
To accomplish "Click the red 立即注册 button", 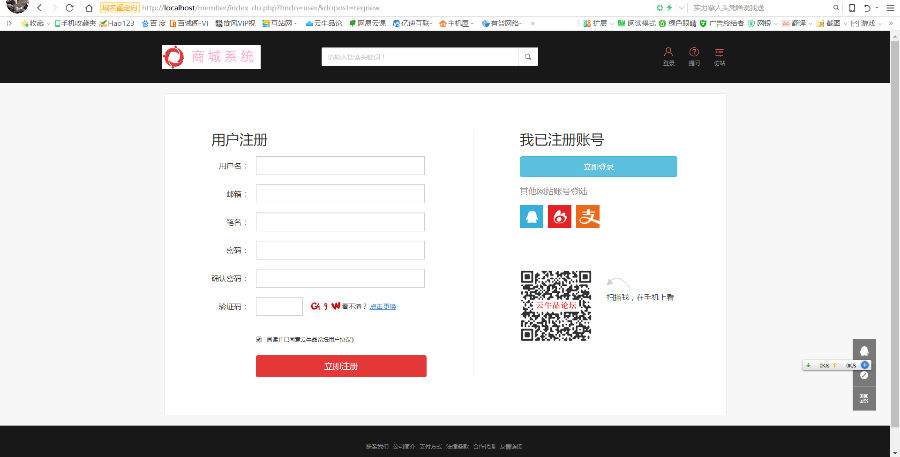I will pyautogui.click(x=341, y=366).
